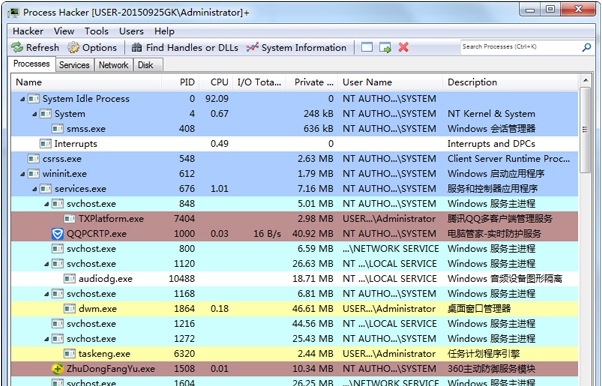602x386 pixels.
Task: Open System Information window
Action: tap(296, 48)
